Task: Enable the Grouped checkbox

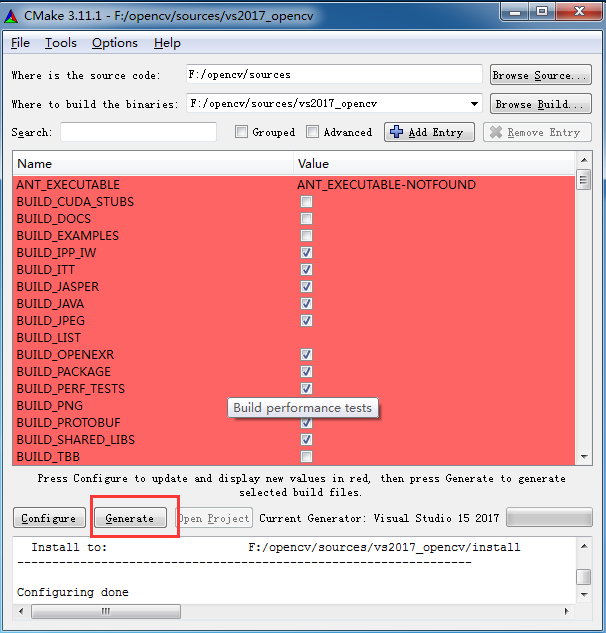Action: pos(241,132)
